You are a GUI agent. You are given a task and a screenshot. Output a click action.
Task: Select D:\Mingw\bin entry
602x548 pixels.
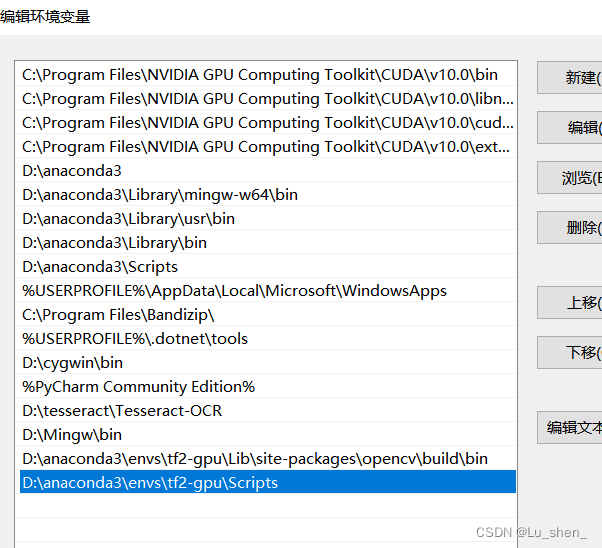tap(266, 434)
